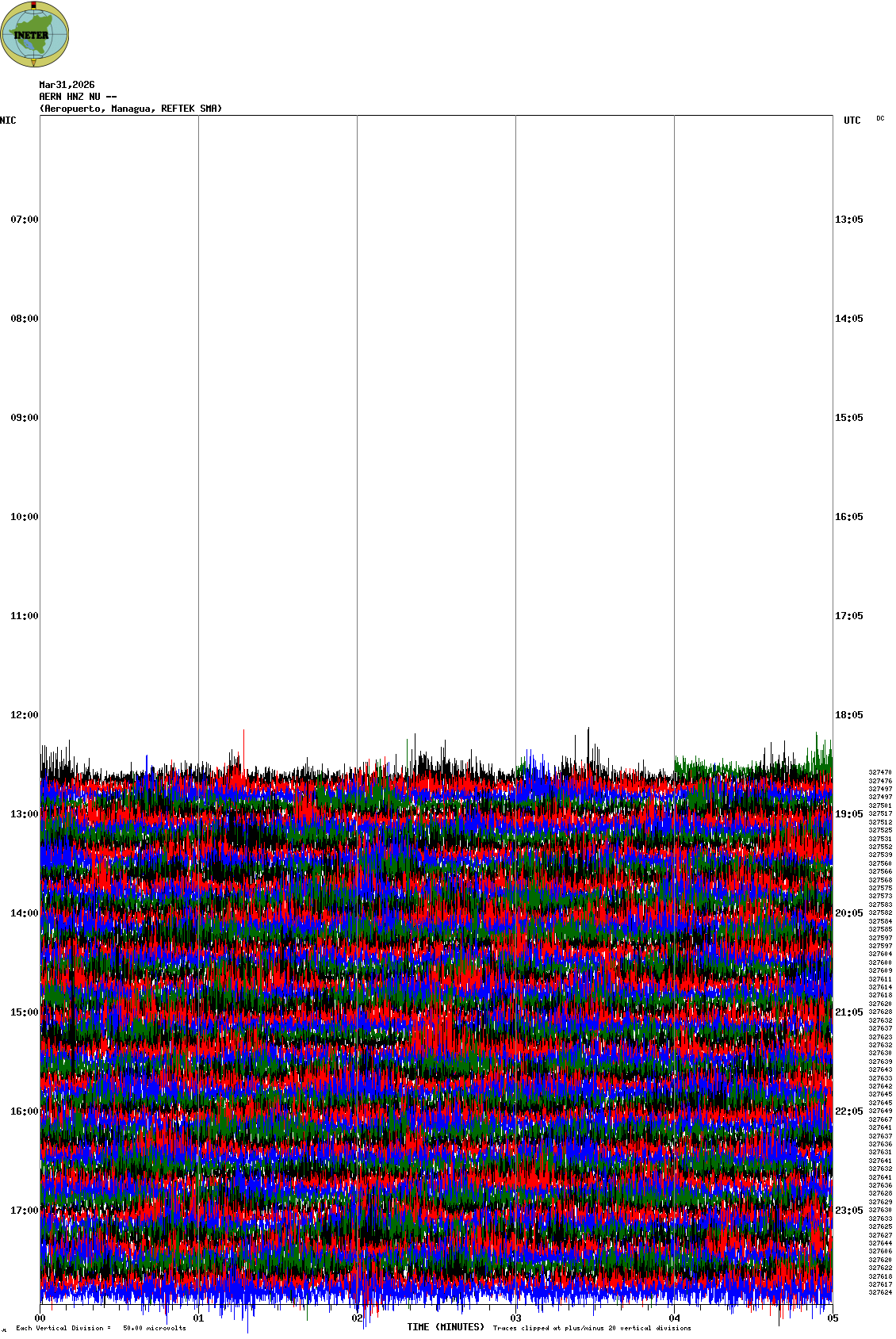The width and height of the screenshot is (896, 1339).
Task: Select the AERN HNZ NU station text
Action: click(78, 97)
